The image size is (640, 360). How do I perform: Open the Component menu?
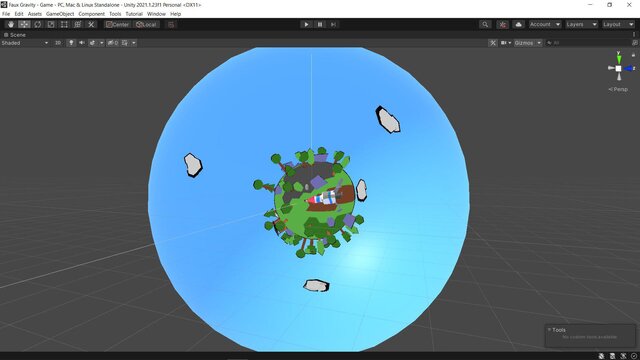pyautogui.click(x=91, y=14)
